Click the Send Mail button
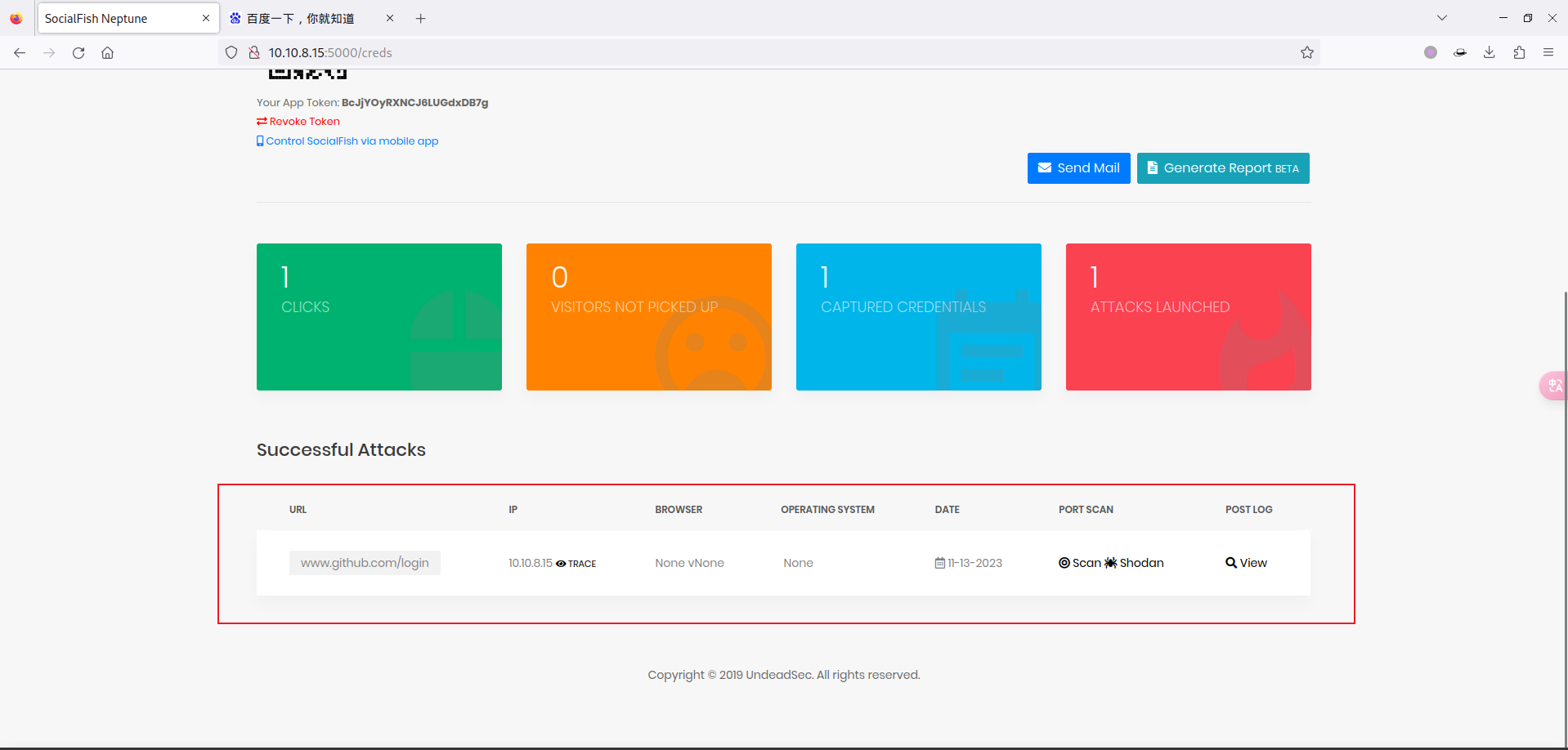 tap(1078, 168)
